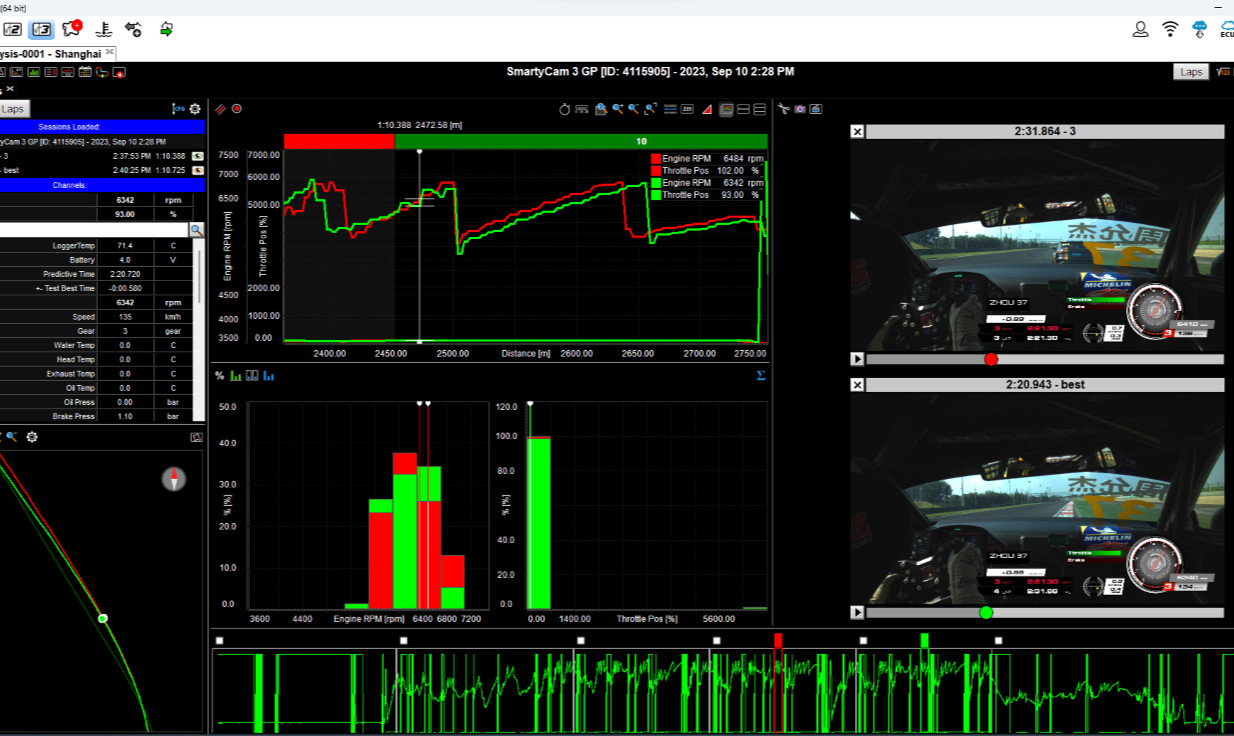This screenshot has width=1234, height=736.
Task: Click the red record circle icon
Action: pyautogui.click(x=237, y=109)
